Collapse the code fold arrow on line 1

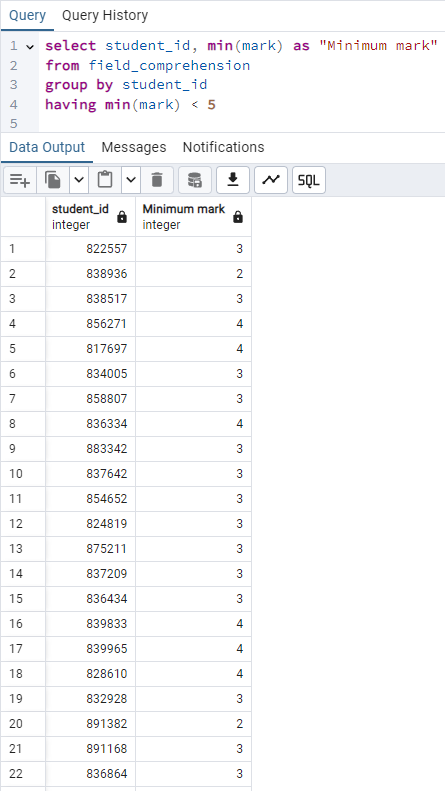30,46
